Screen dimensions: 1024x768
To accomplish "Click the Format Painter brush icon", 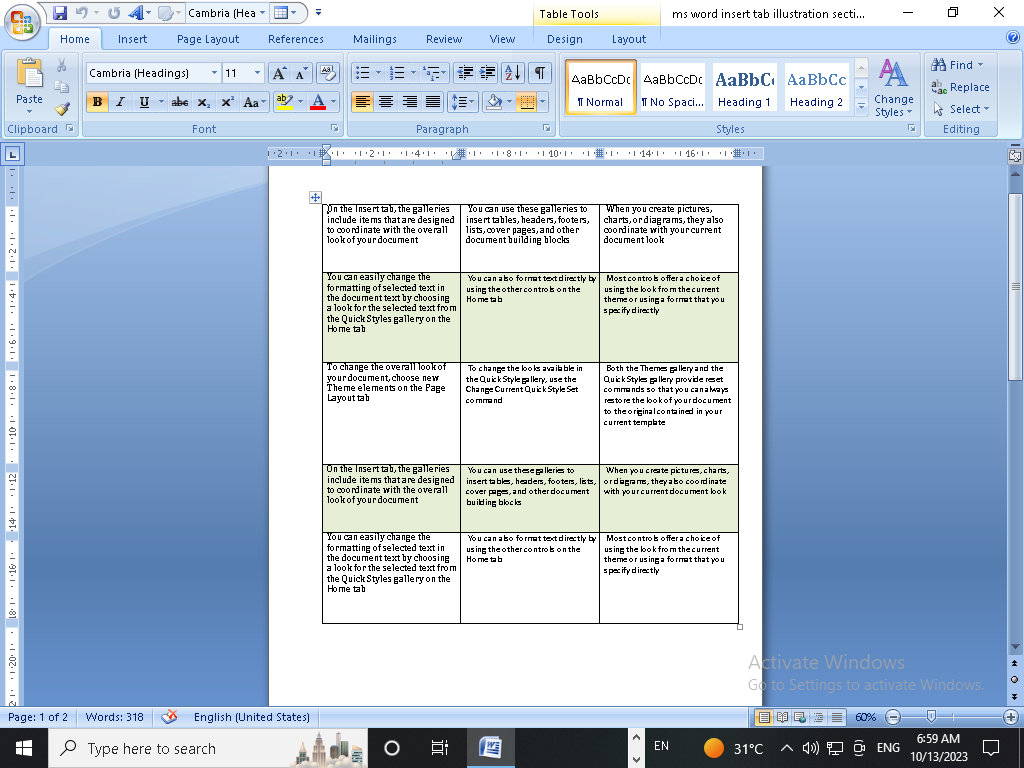I will pos(62,109).
